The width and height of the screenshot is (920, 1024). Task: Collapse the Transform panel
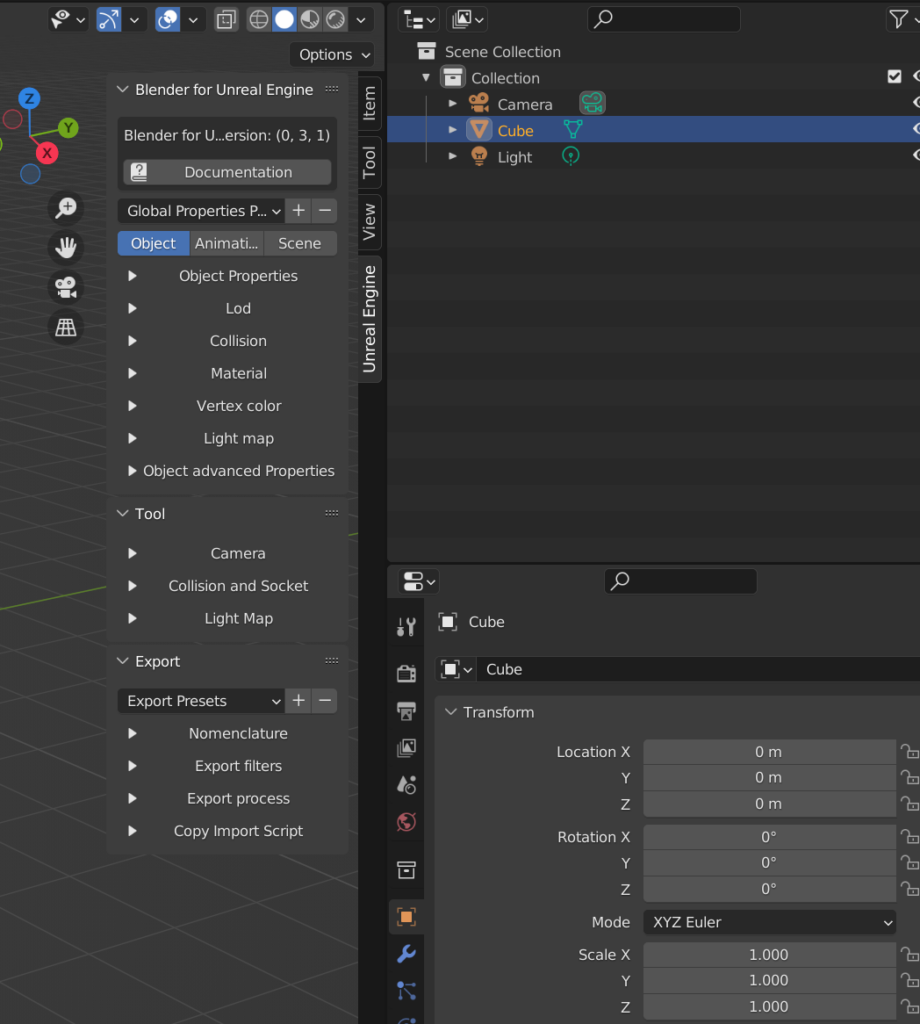point(451,712)
